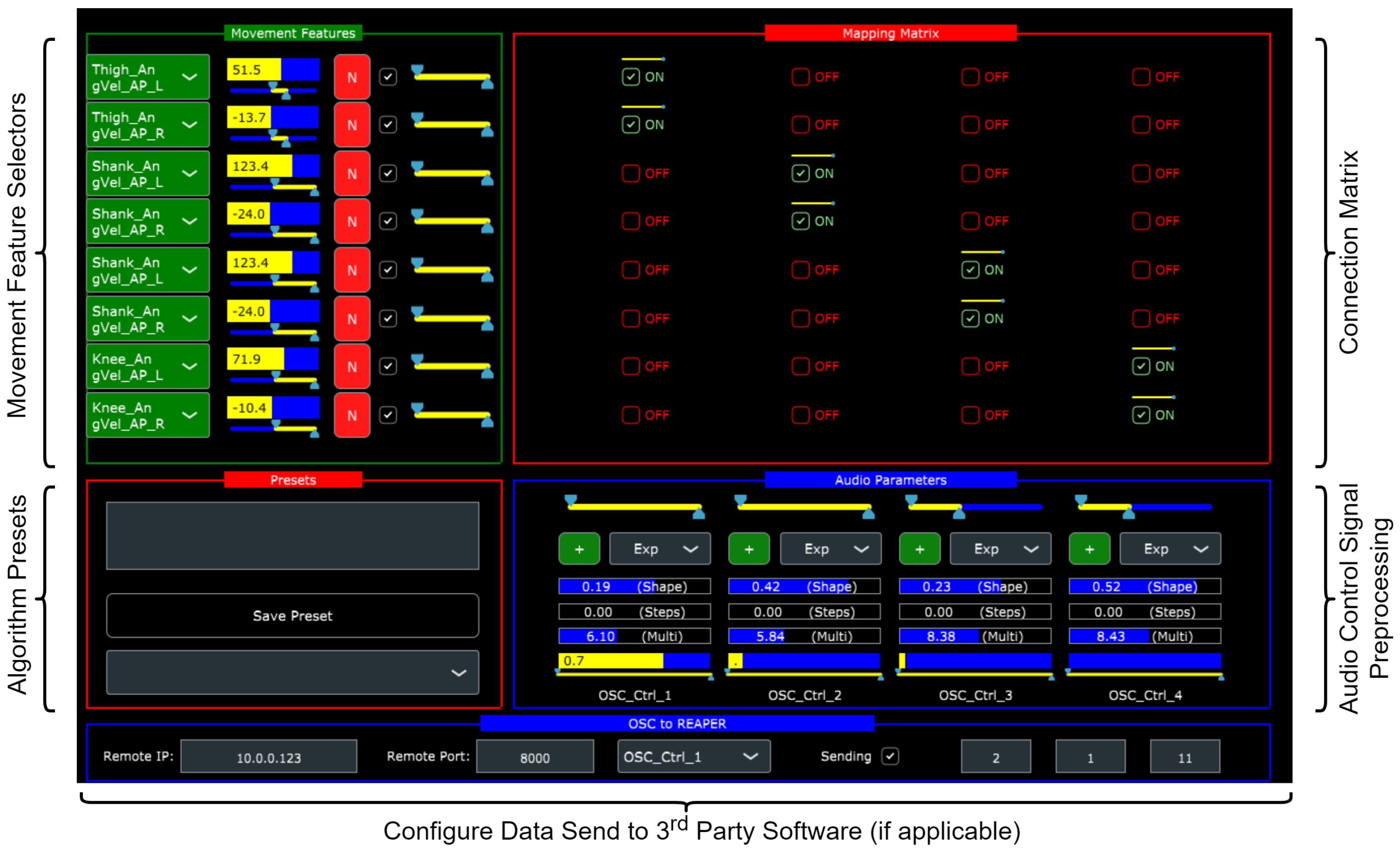Click the Remote IP input field
The image size is (1400, 851).
(x=268, y=756)
